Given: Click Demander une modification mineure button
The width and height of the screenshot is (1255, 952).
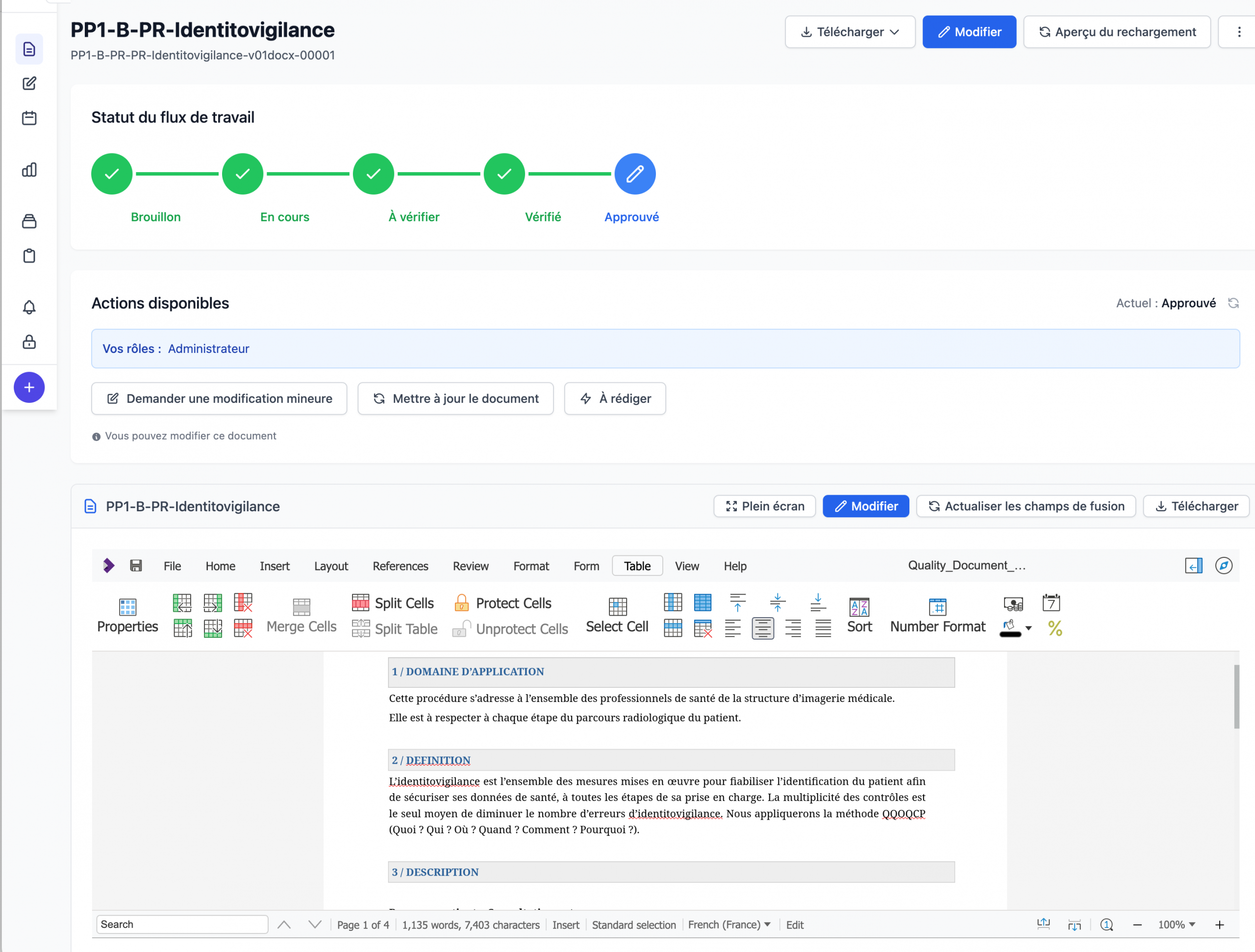Looking at the screenshot, I should [x=219, y=398].
